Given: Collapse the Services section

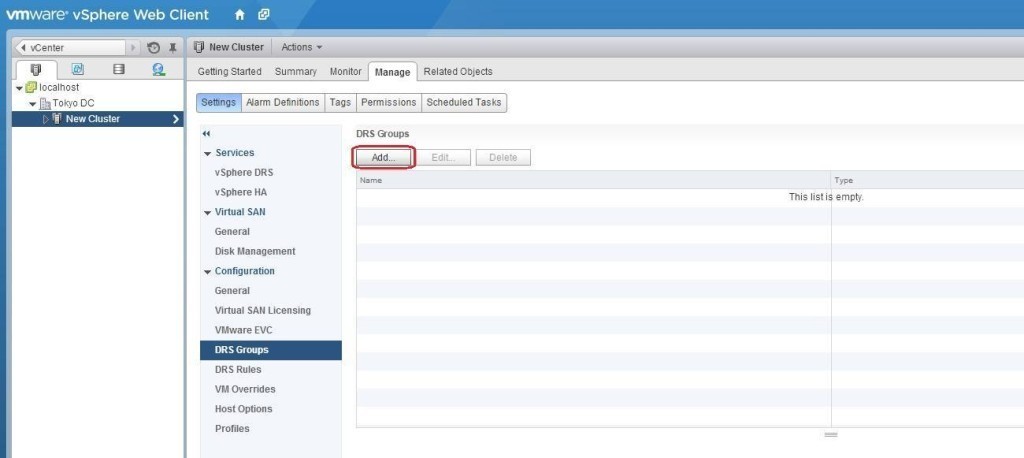Looking at the screenshot, I should click(x=208, y=154).
